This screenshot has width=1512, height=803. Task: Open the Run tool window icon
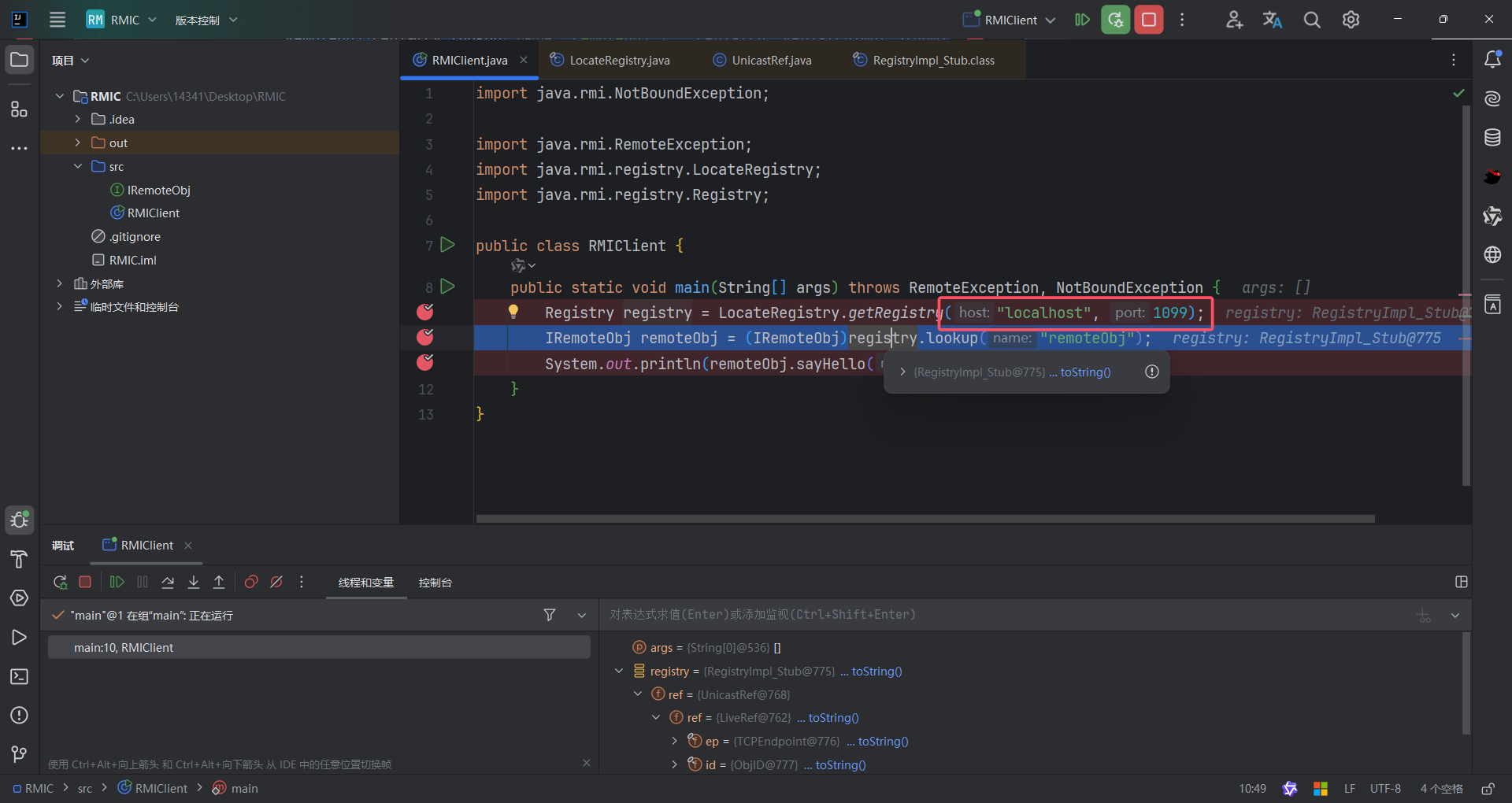[x=19, y=637]
